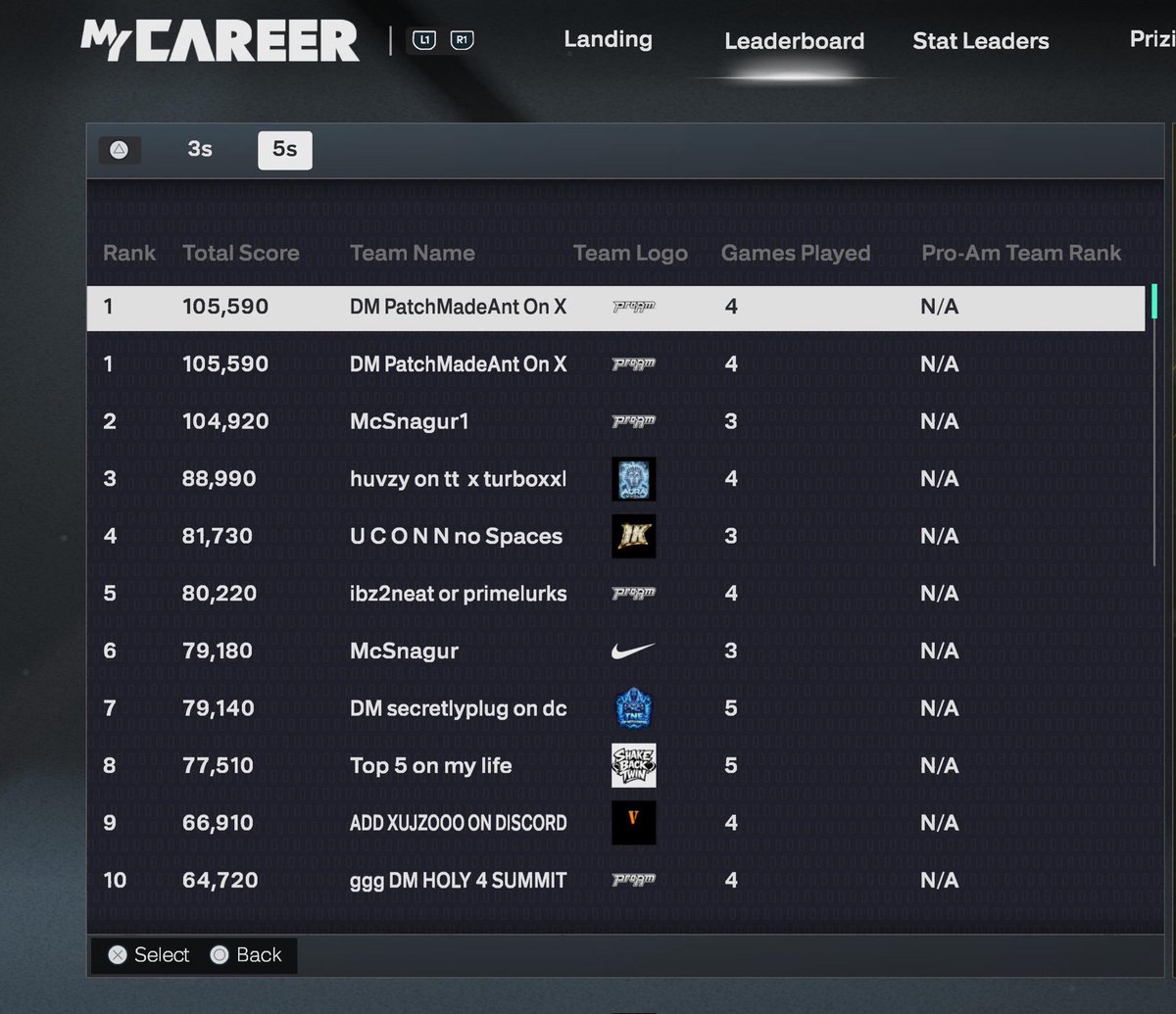Image resolution: width=1176 pixels, height=1014 pixels.
Task: Click the ADD XUJZOOO ON DISCORD logo
Action: pyautogui.click(x=633, y=823)
